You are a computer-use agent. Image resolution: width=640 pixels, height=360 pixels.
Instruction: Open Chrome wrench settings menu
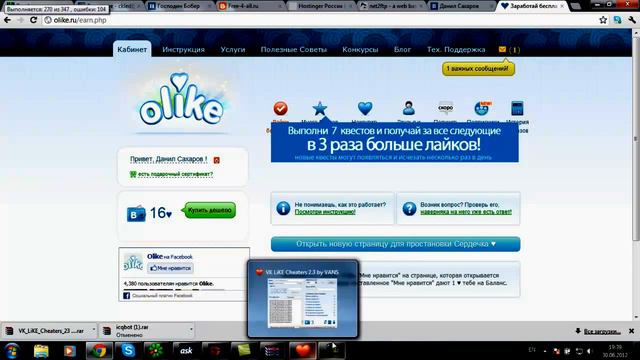[632, 20]
